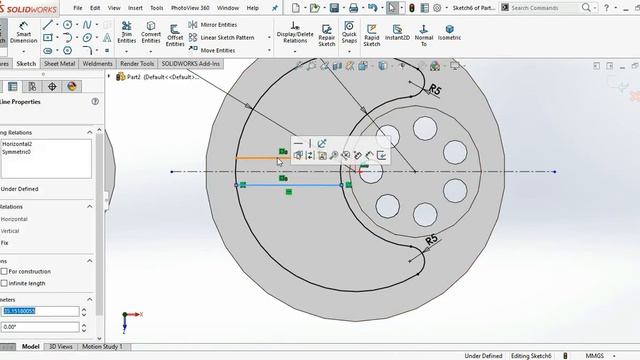
Task: Expand the Part2 feature tree node
Action: [109, 76]
